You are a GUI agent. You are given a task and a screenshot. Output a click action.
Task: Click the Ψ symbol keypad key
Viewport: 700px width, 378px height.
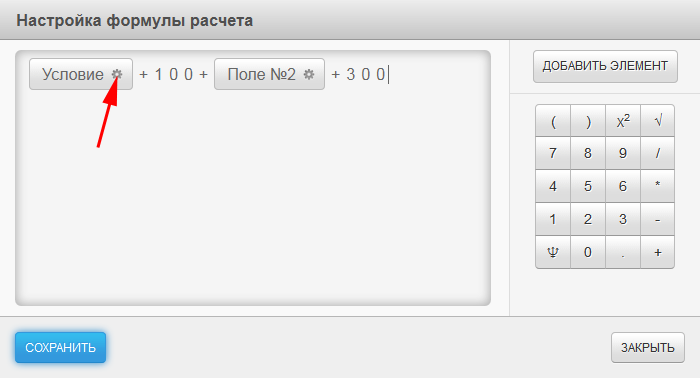click(x=553, y=252)
